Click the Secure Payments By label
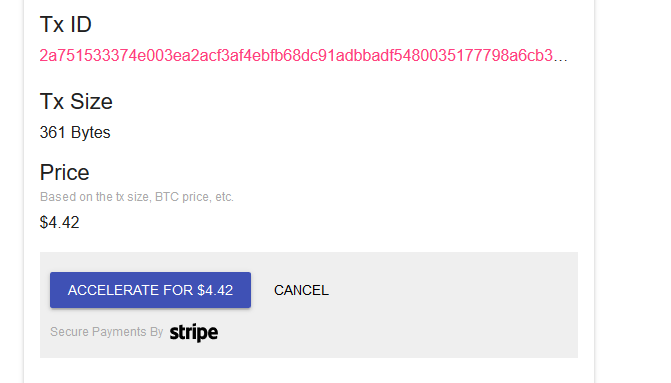Viewport: 671px width, 383px height. pos(107,332)
